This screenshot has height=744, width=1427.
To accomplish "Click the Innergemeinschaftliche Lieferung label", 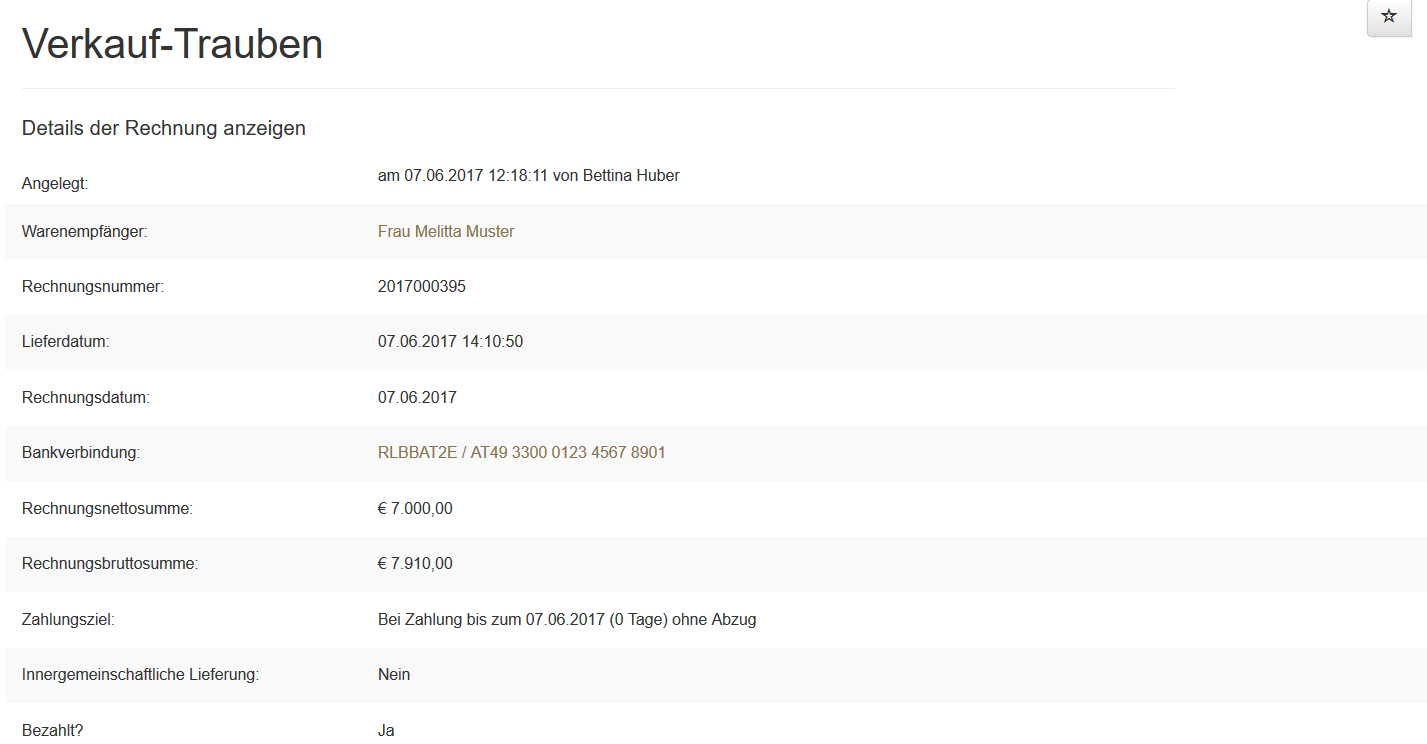I will point(140,675).
